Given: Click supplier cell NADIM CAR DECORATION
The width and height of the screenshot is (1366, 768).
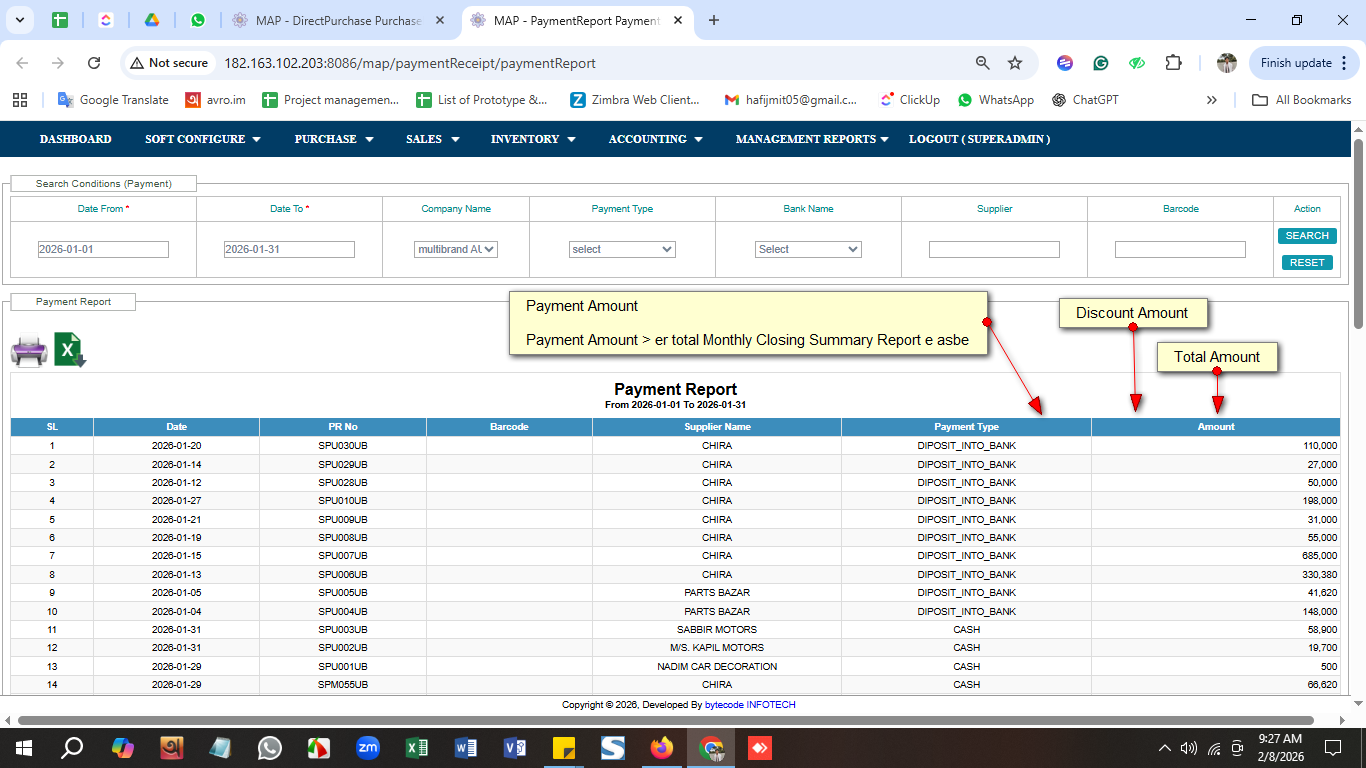Looking at the screenshot, I should click(717, 666).
